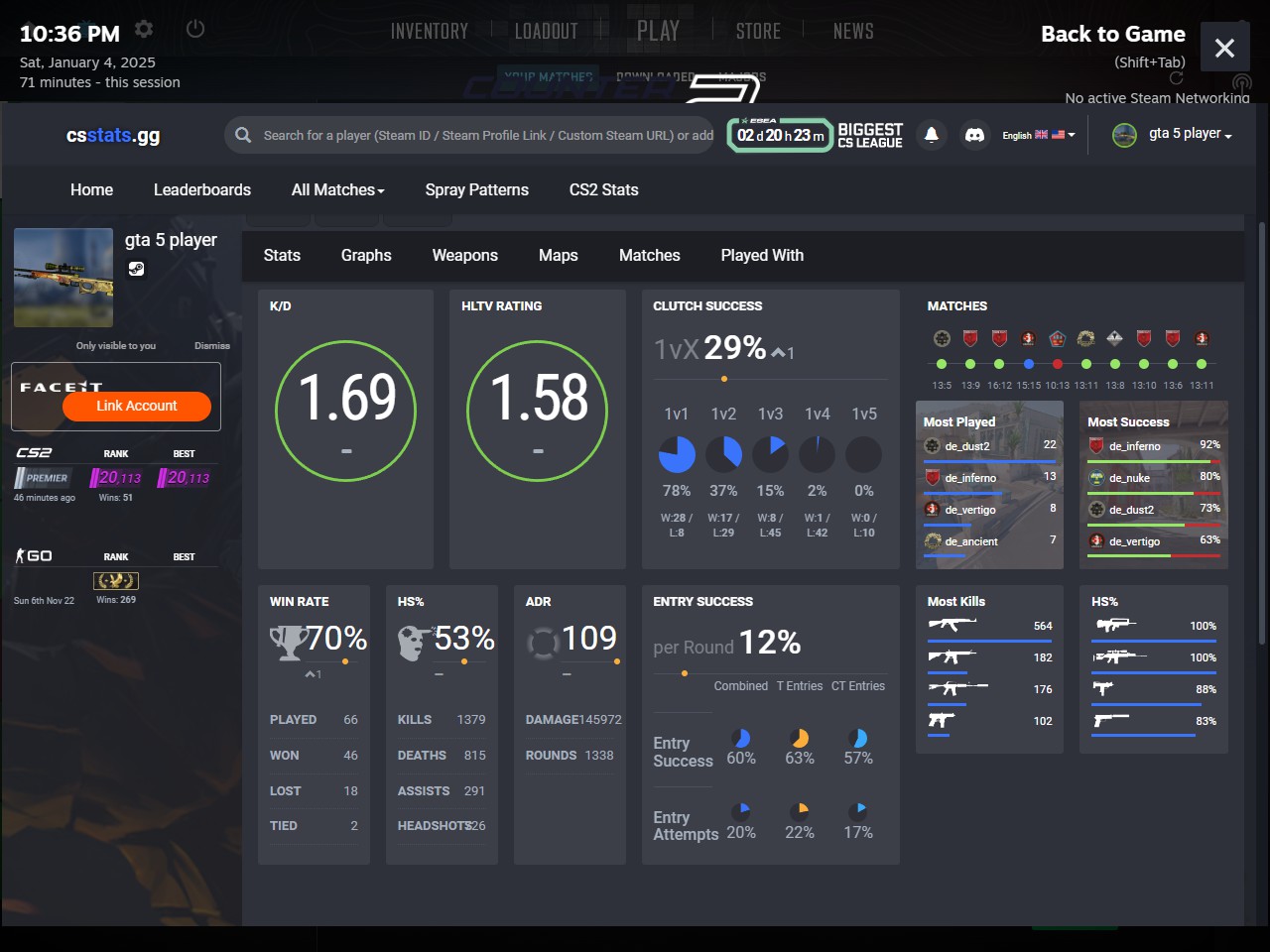Open the CS2 Stats page
This screenshot has width=1270, height=952.
(604, 189)
